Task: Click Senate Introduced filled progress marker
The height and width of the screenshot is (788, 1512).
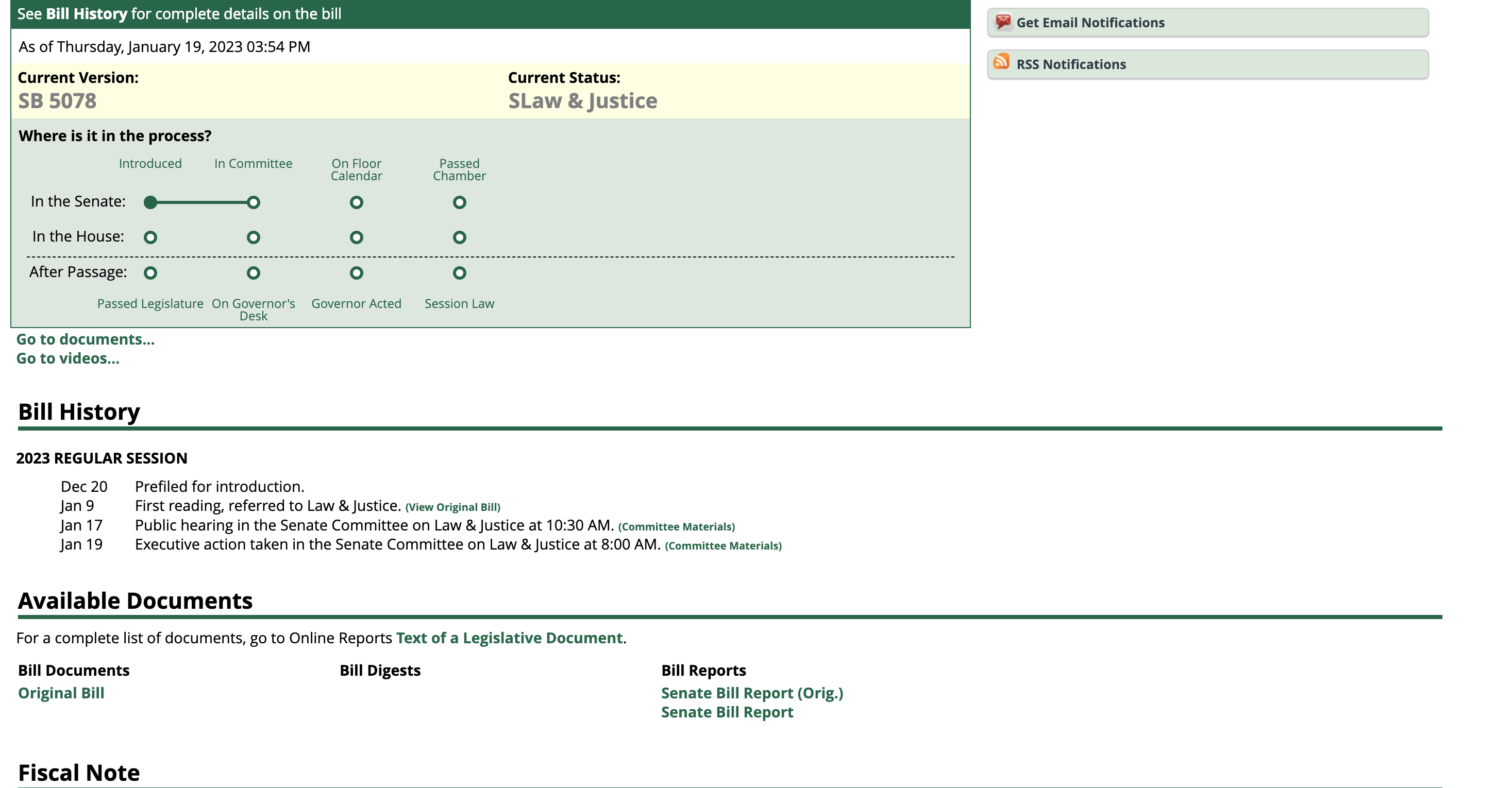Action: (150, 202)
